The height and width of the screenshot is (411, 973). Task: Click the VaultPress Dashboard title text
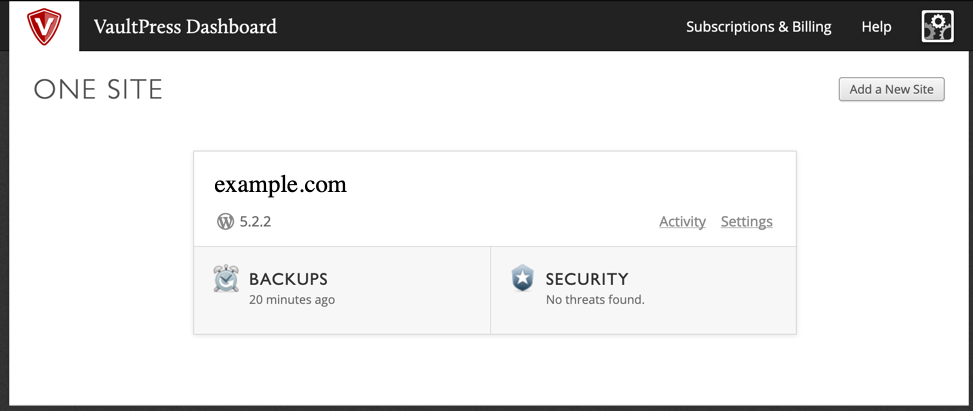[x=185, y=27]
